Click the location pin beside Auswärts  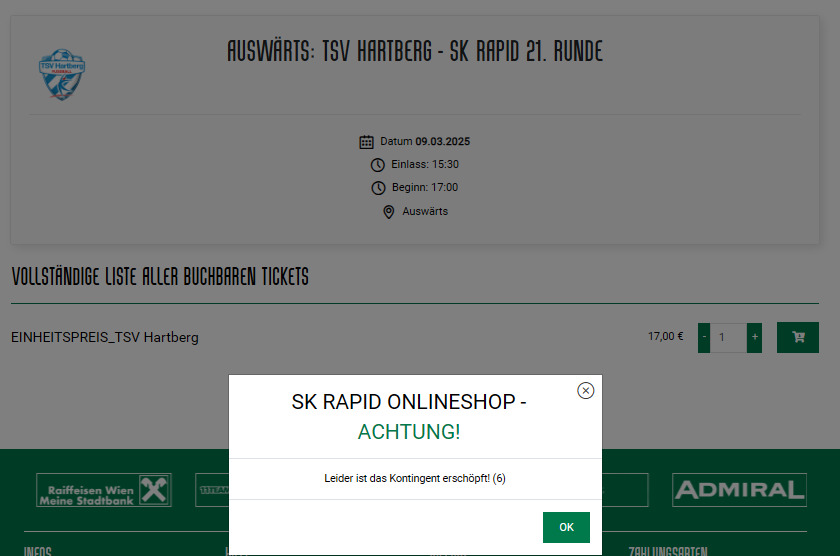pos(389,212)
